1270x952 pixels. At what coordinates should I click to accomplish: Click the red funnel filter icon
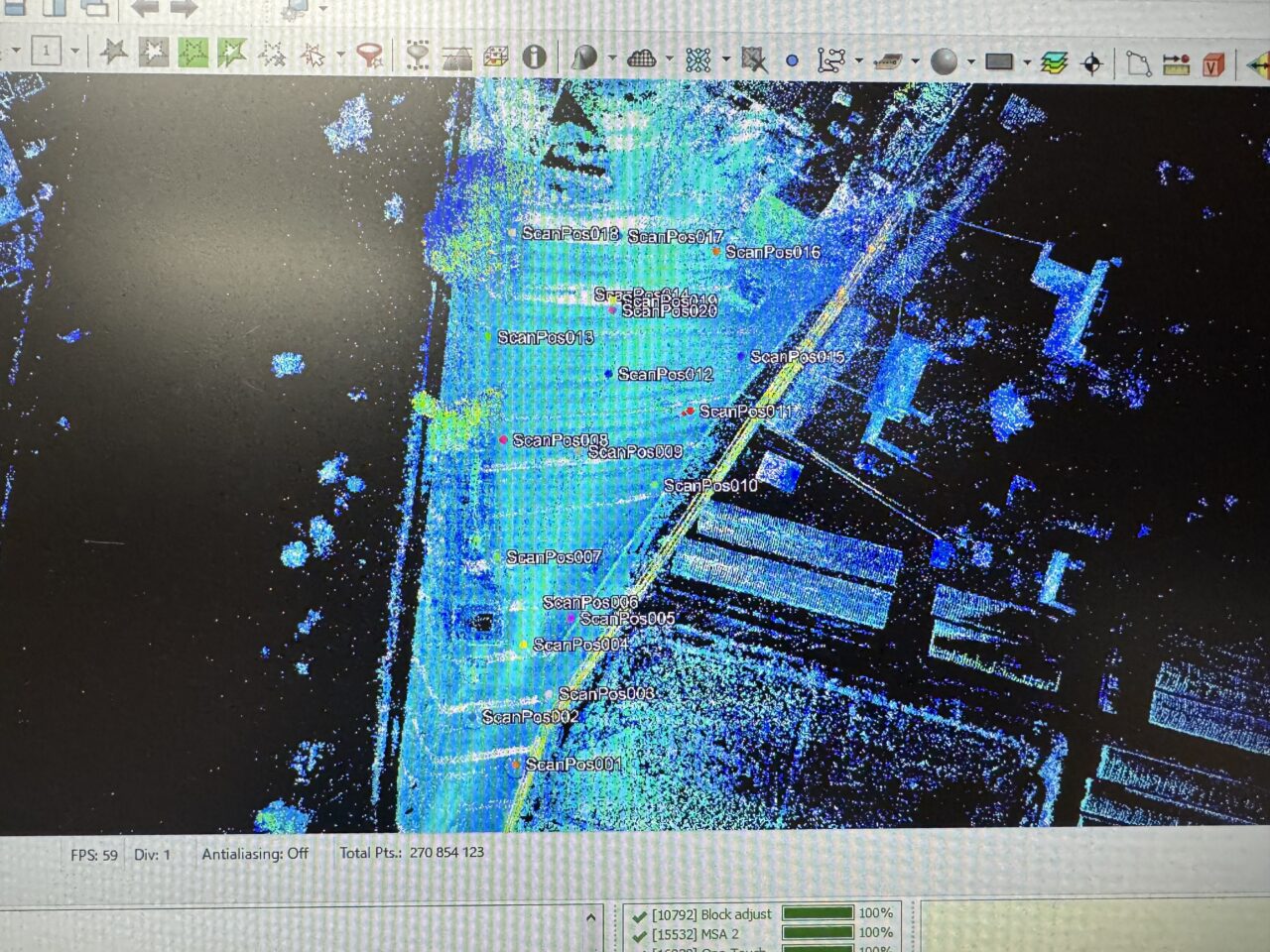point(370,55)
